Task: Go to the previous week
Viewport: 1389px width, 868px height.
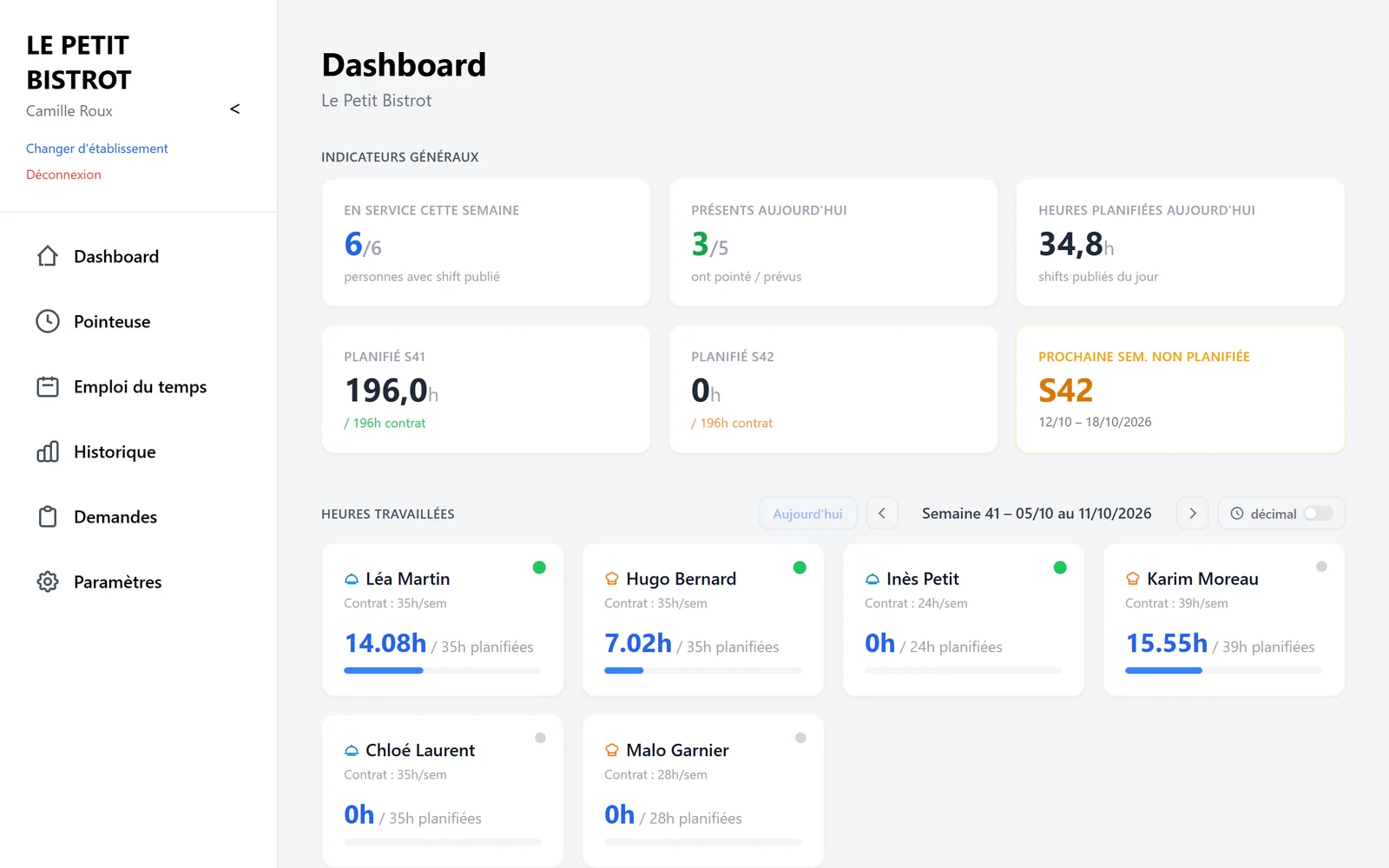Action: coord(882,514)
